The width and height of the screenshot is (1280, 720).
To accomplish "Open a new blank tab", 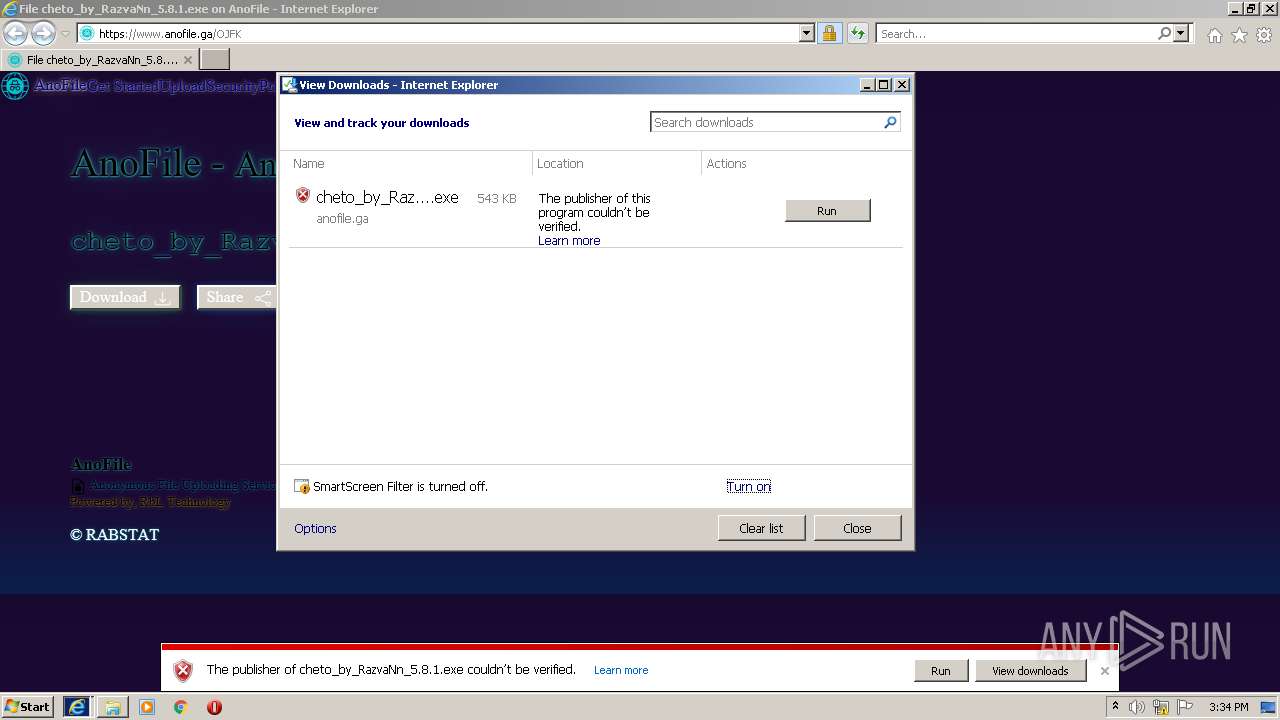I will 215,60.
